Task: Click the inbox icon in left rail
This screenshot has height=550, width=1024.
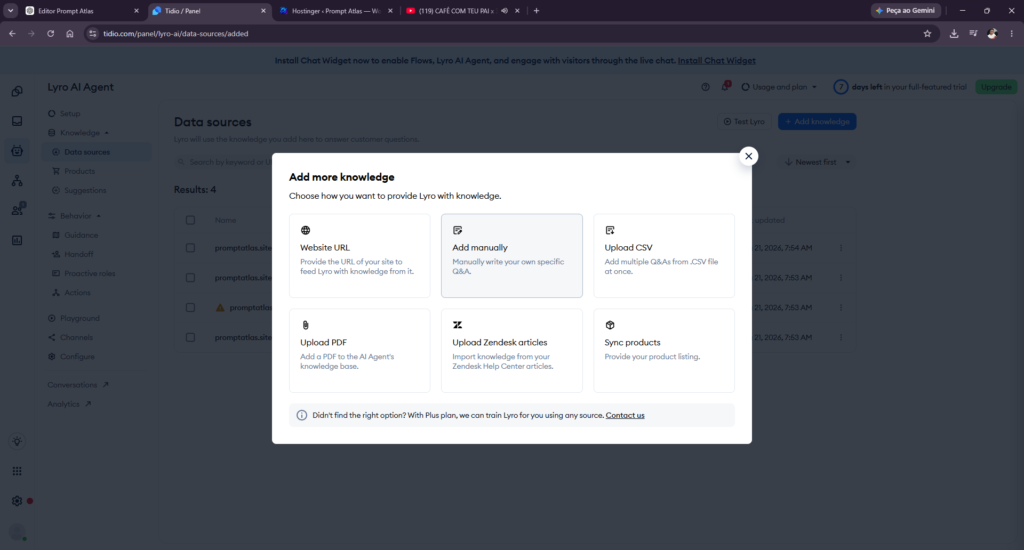Action: tap(17, 121)
